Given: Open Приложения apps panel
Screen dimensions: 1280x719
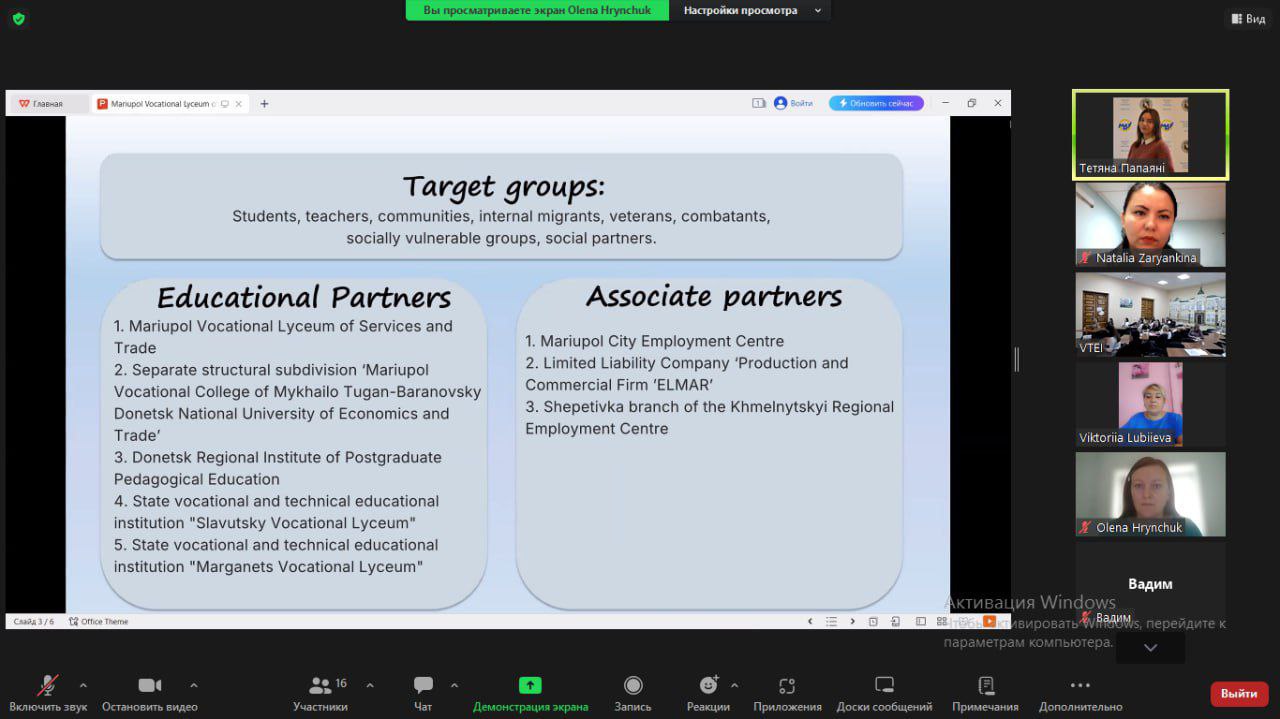Looking at the screenshot, I should tap(787, 692).
